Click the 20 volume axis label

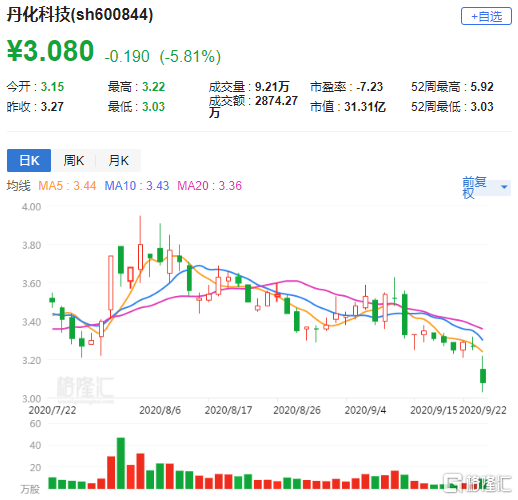[x=35, y=468]
